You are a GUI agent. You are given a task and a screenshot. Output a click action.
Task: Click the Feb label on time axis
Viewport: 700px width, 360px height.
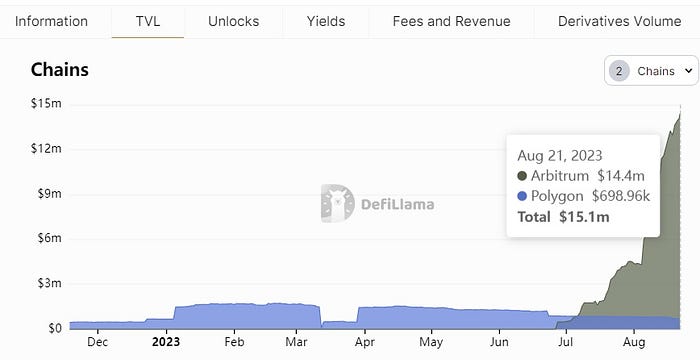point(234,342)
